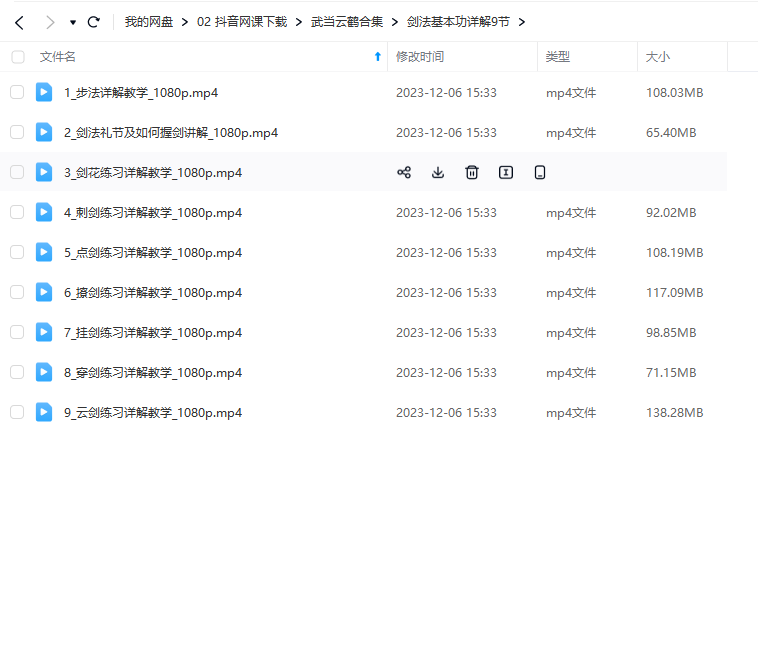758x657 pixels.
Task: Open 我的网盘 breadcrumb
Action: 149,22
